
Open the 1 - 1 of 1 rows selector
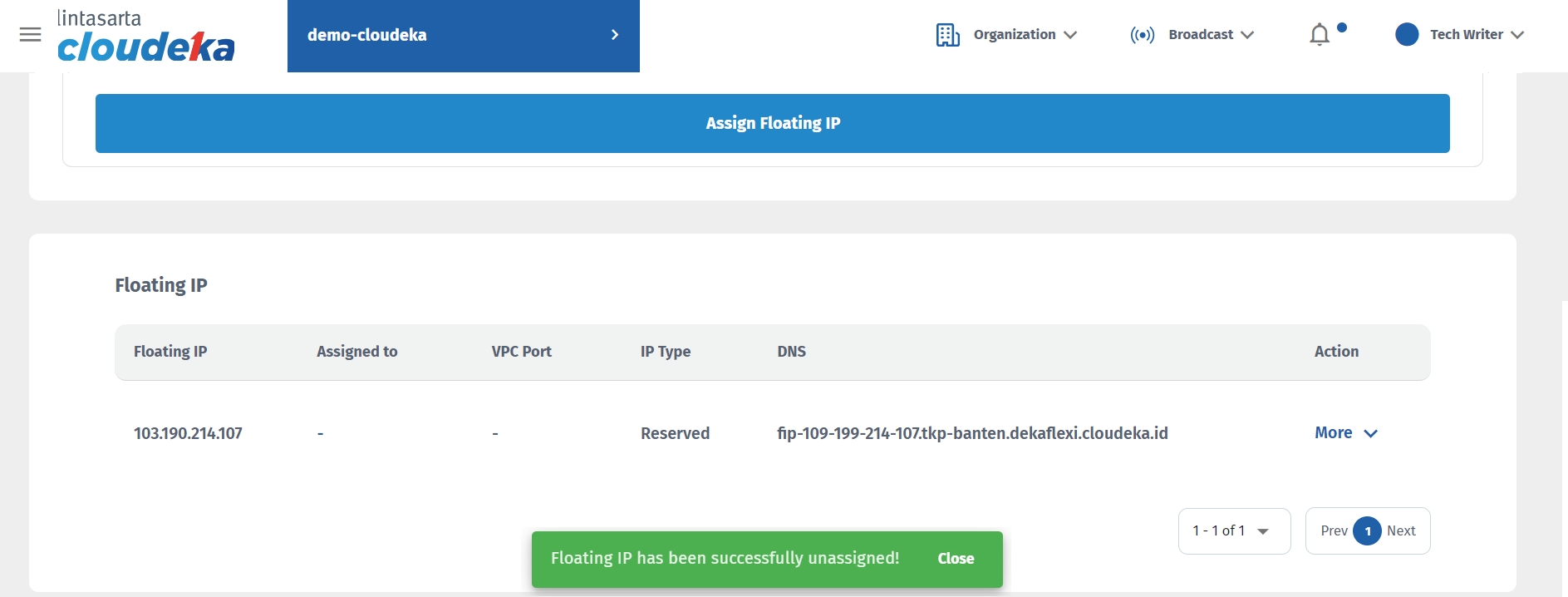[1233, 530]
